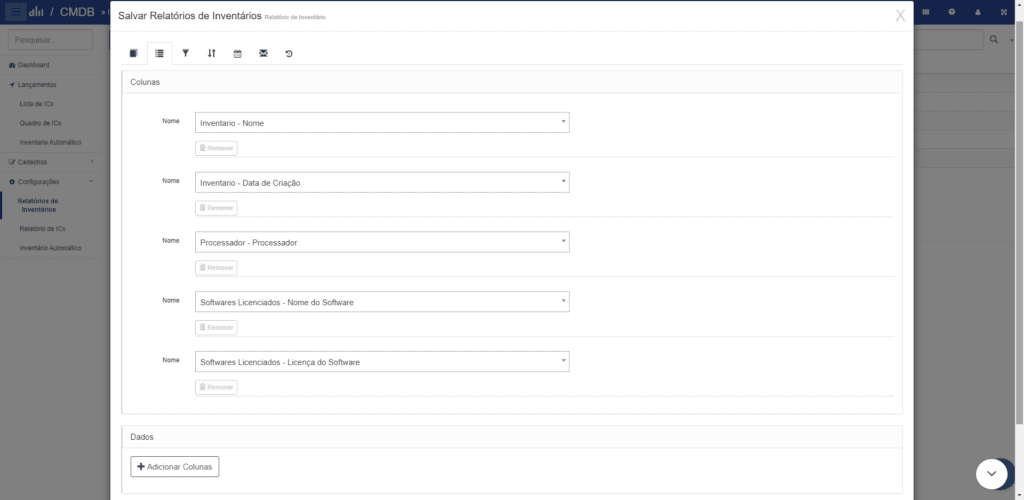Click the header help question-mark icon

(x=952, y=12)
